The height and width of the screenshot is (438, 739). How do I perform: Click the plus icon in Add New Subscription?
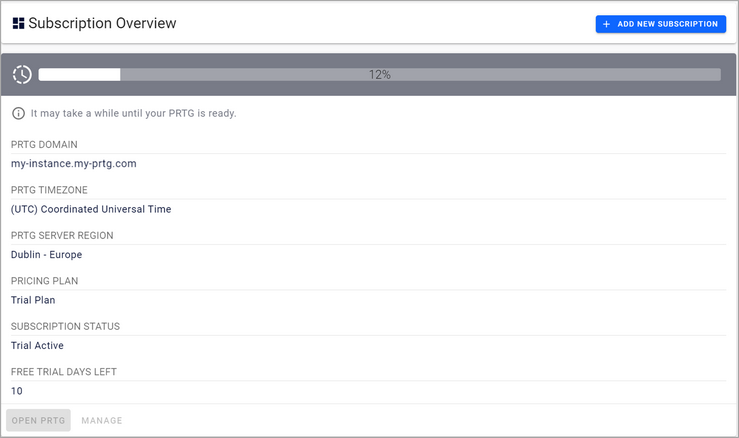click(606, 24)
